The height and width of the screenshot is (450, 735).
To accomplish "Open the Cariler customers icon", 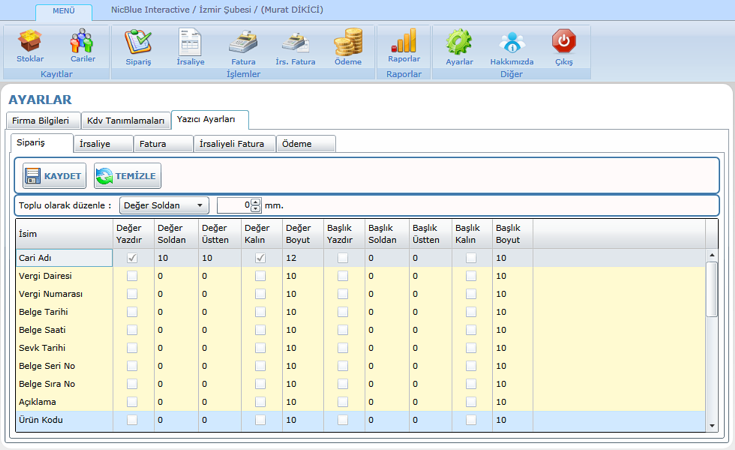I will [x=82, y=44].
